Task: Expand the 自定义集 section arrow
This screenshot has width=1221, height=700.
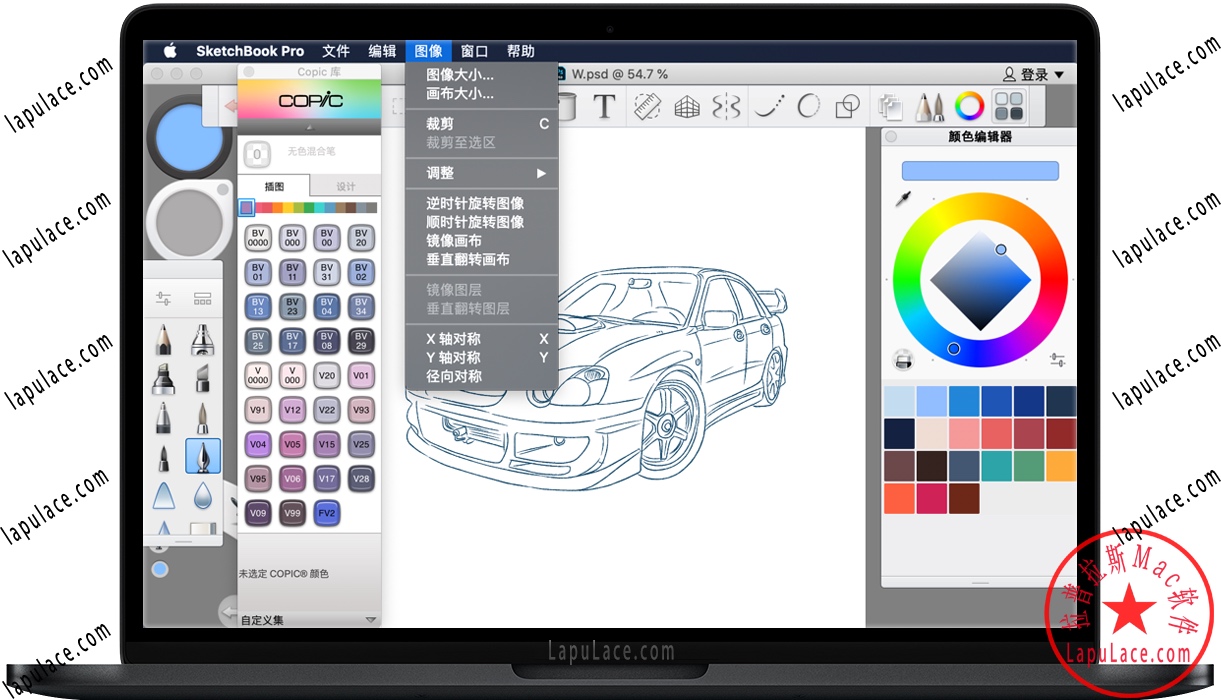Action: coord(370,620)
